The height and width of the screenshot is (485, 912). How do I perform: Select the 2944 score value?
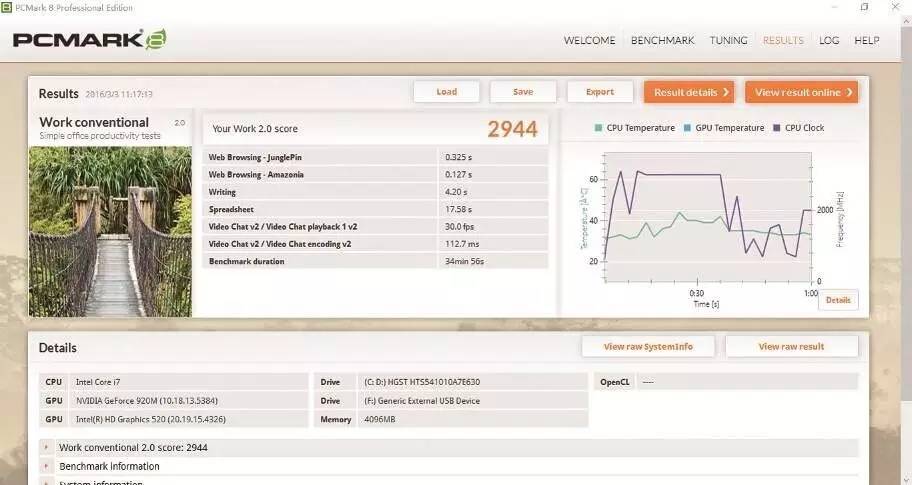coord(512,129)
